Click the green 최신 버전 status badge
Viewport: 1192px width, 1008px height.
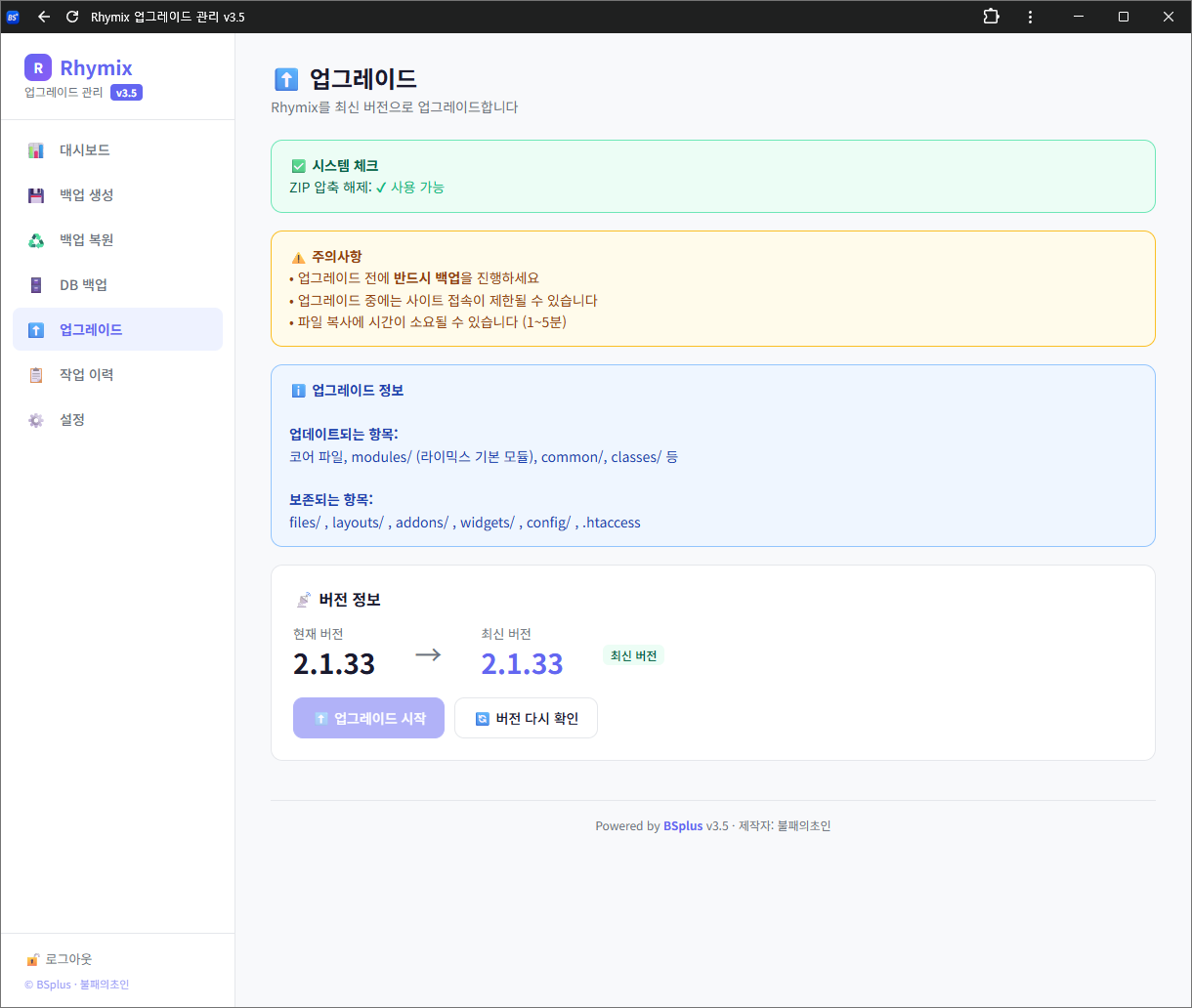point(633,655)
